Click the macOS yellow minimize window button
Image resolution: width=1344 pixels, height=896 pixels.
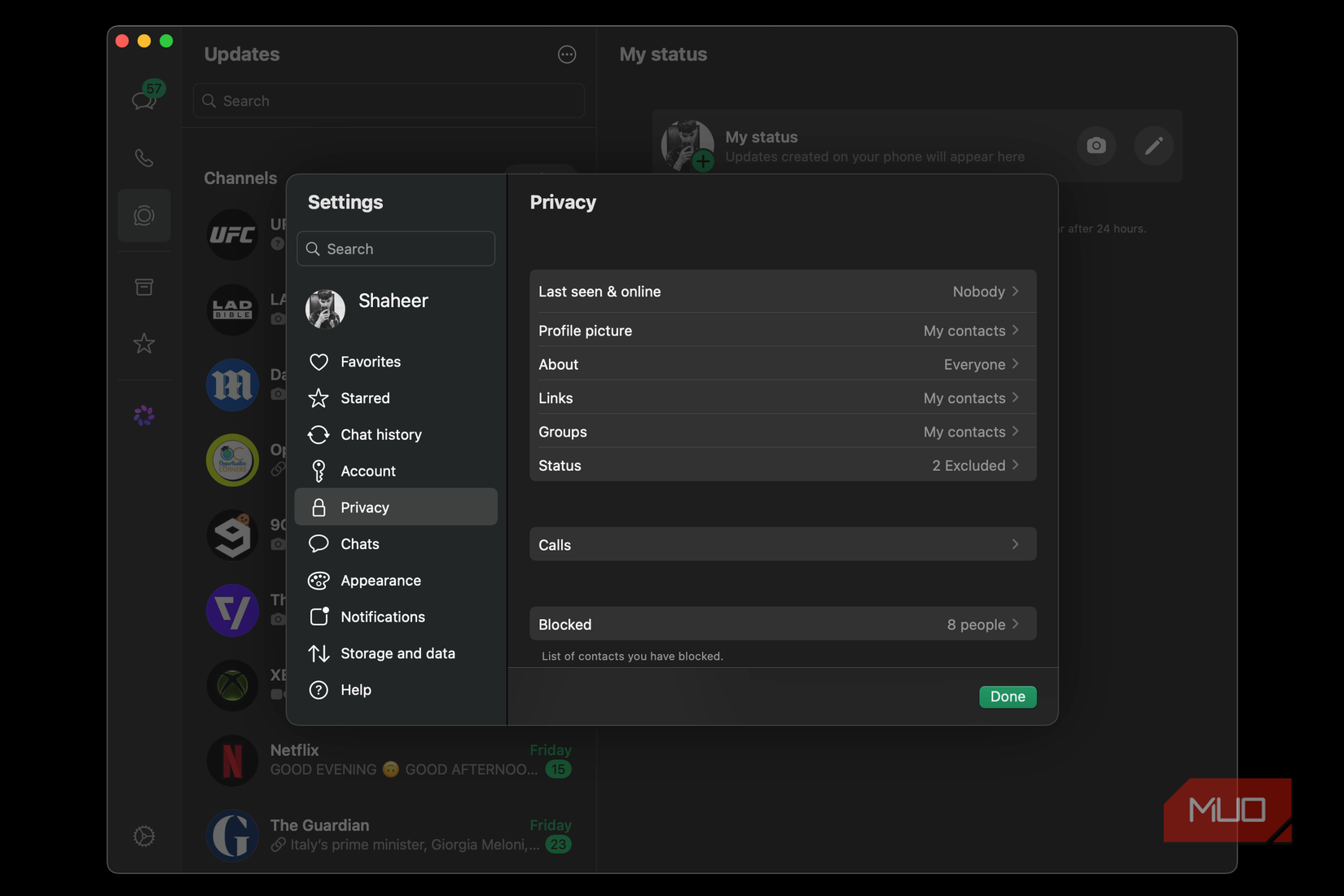pyautogui.click(x=144, y=41)
